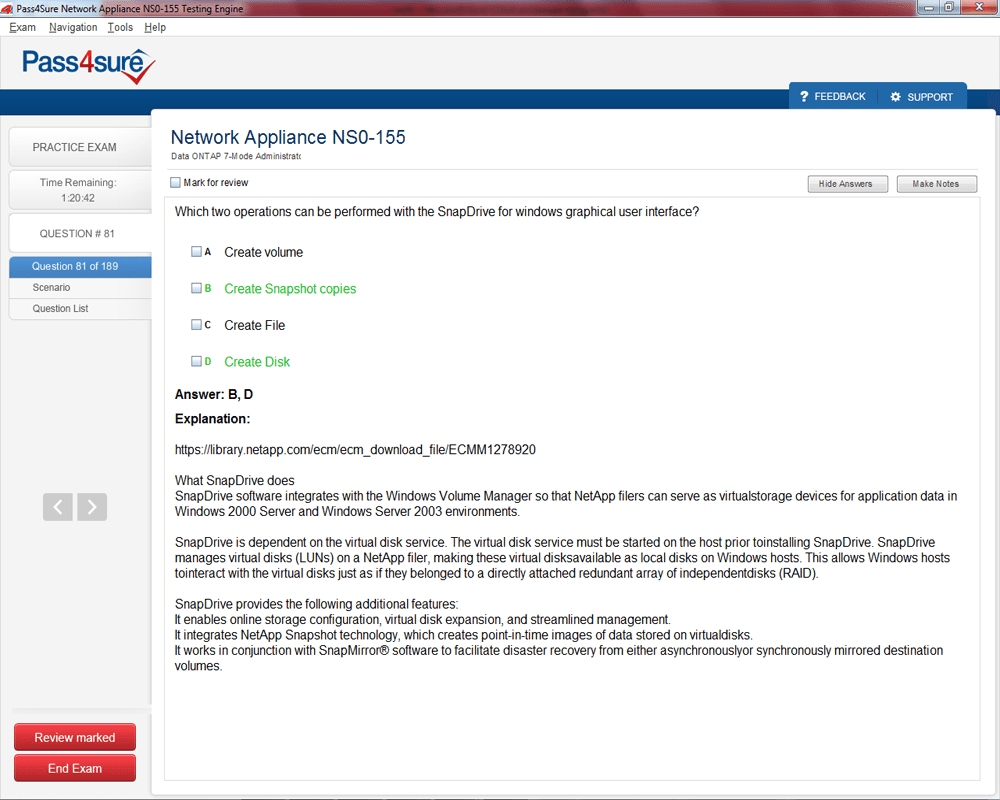Click the app icon in title bar

click(x=8, y=9)
